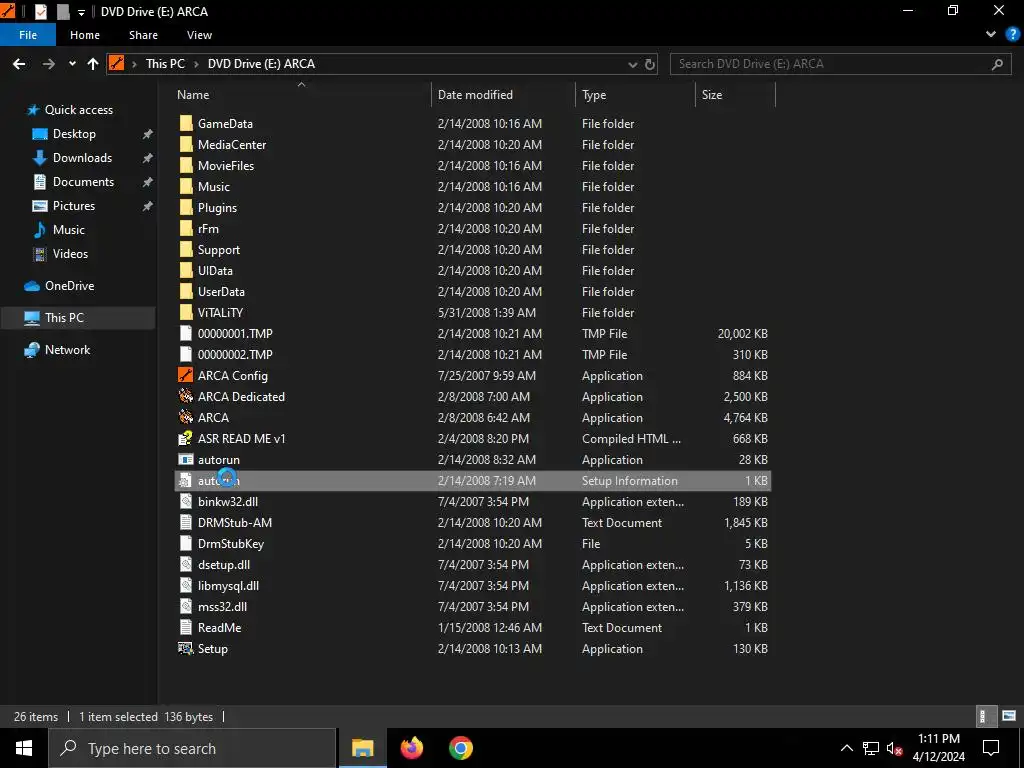Screen dimensions: 1024x768
Task: Select the MediaCenter folder row
Action: pos(474,144)
